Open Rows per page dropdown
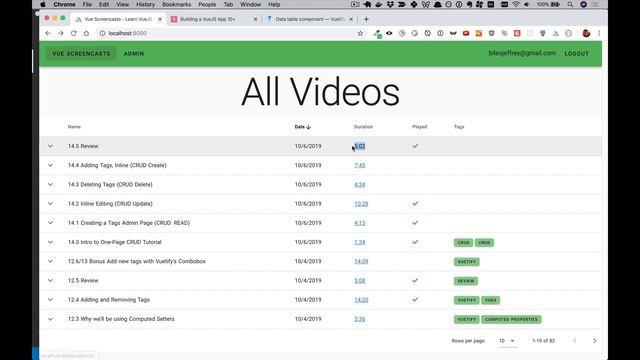The height and width of the screenshot is (360, 640). pos(507,341)
